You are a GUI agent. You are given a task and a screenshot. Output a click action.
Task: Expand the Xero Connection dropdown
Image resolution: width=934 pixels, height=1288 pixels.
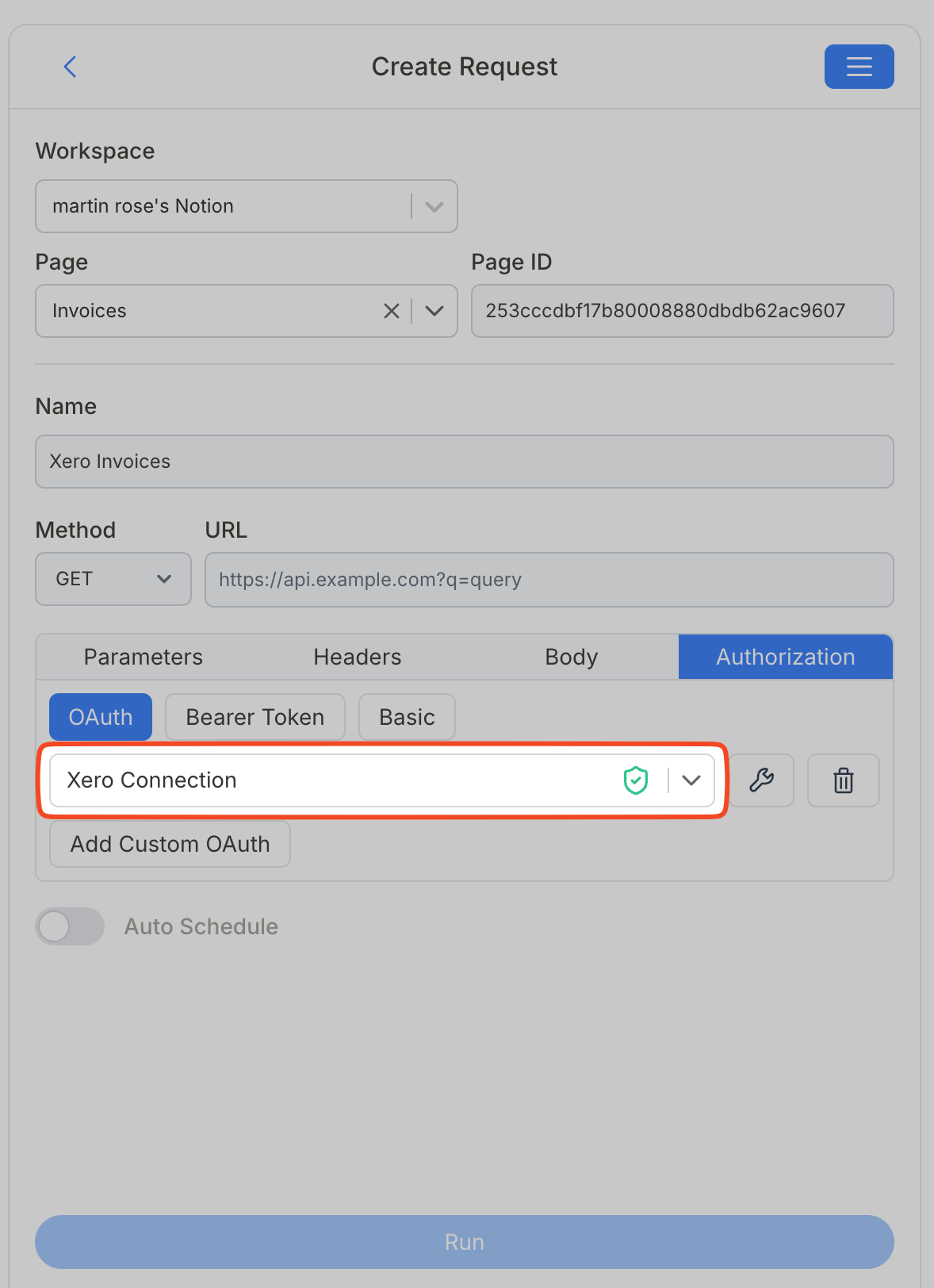tap(691, 780)
